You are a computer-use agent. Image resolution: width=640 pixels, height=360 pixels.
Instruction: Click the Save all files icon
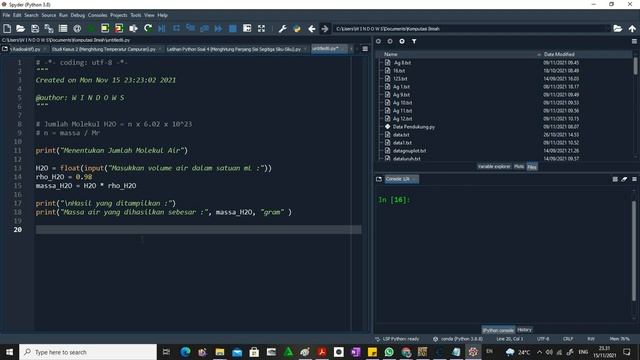pyautogui.click(x=49, y=29)
